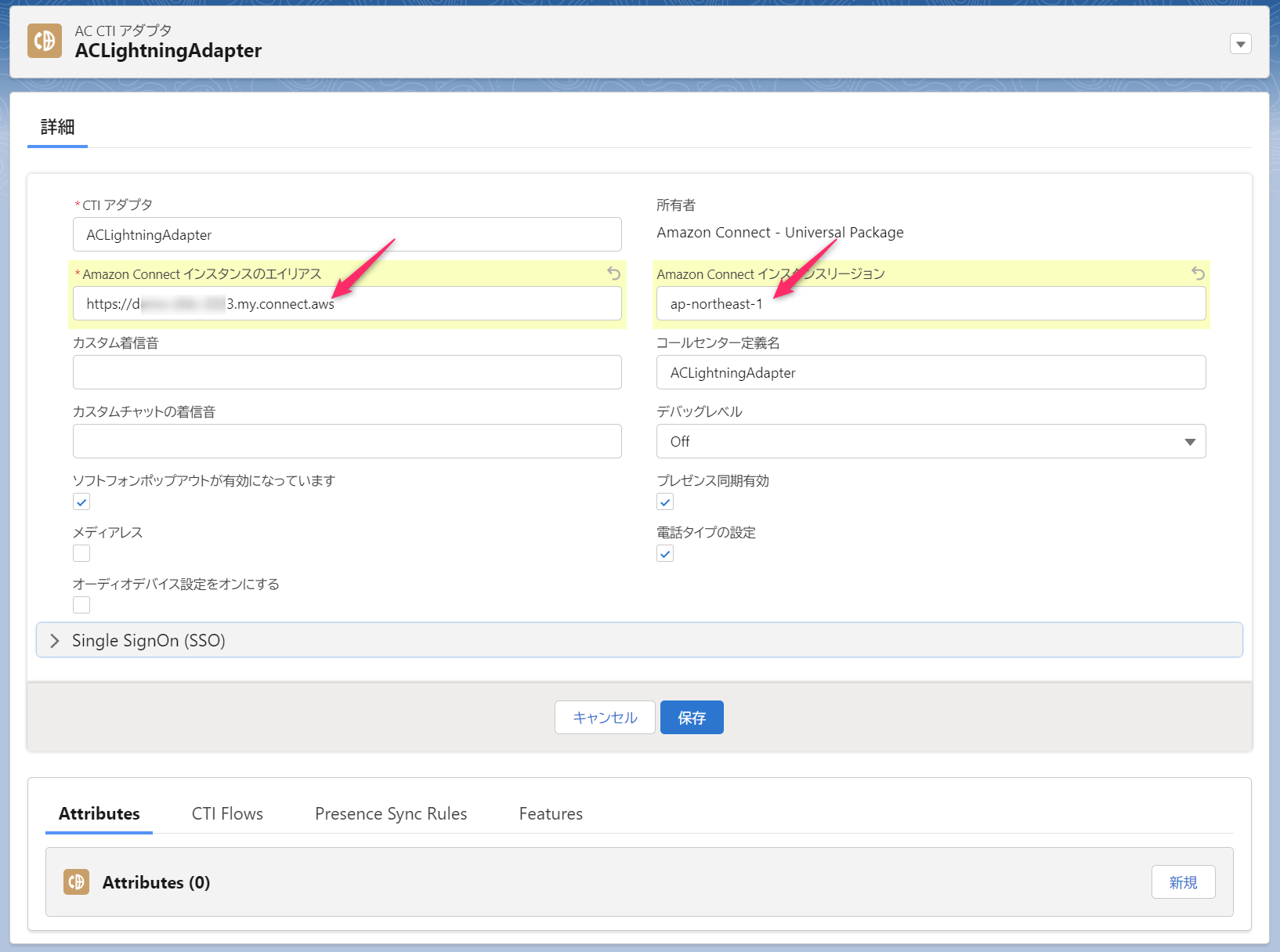The width and height of the screenshot is (1280, 952).
Task: Toggle the プレゼンス同期有効 checkbox
Action: 665,501
